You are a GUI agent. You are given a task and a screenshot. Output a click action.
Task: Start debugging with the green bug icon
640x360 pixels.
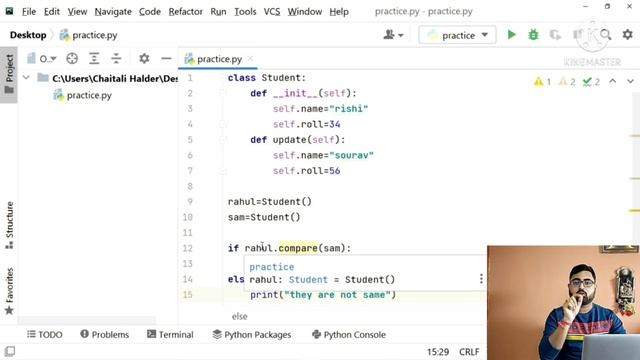[533, 35]
